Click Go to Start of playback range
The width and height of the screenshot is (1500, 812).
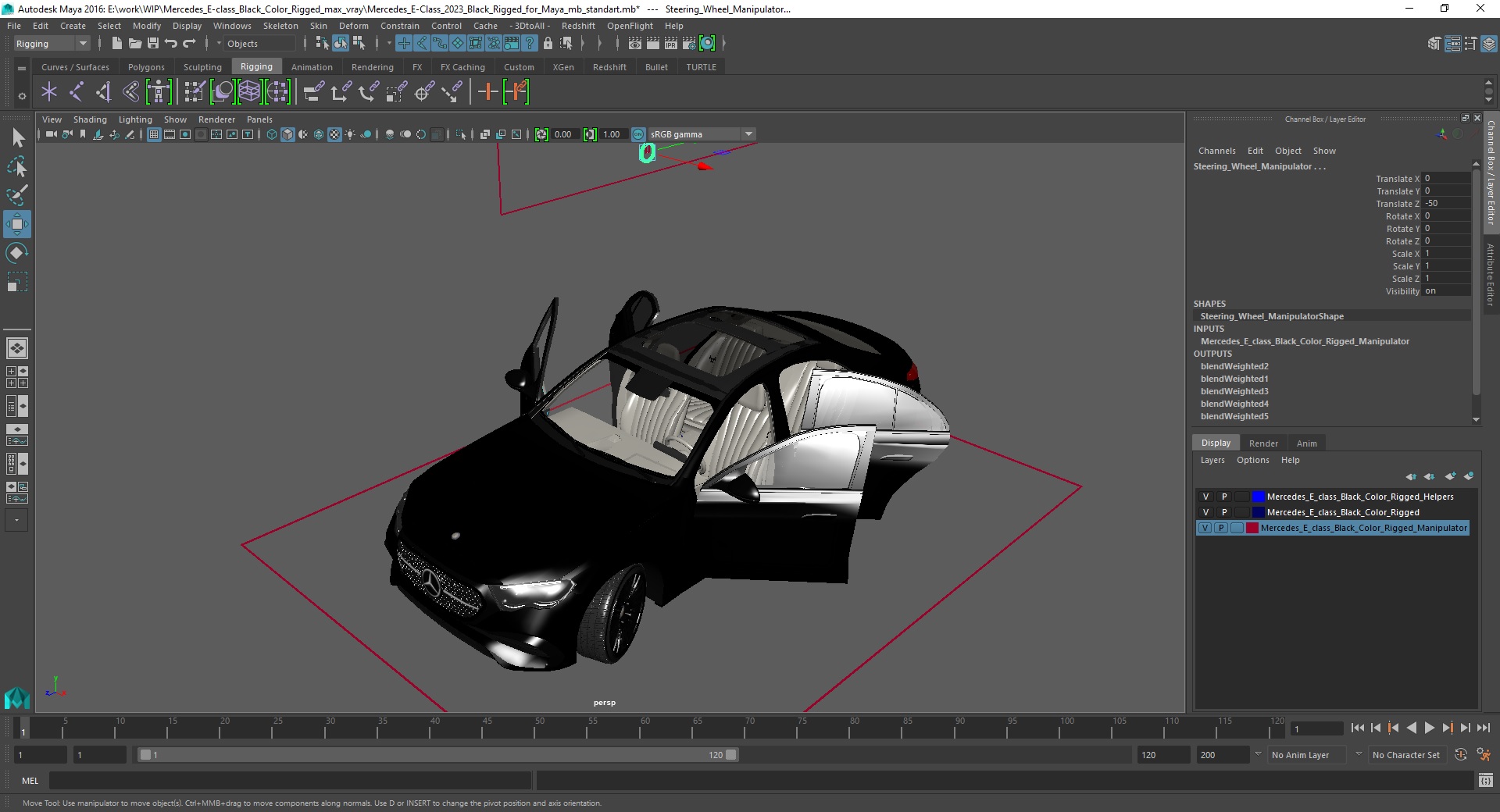(1357, 728)
